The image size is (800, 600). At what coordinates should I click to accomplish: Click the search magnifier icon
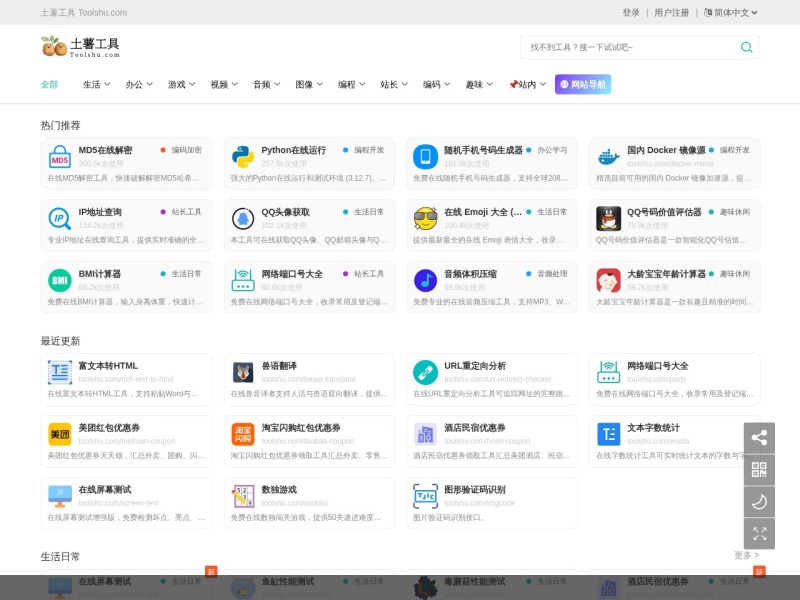click(x=746, y=47)
